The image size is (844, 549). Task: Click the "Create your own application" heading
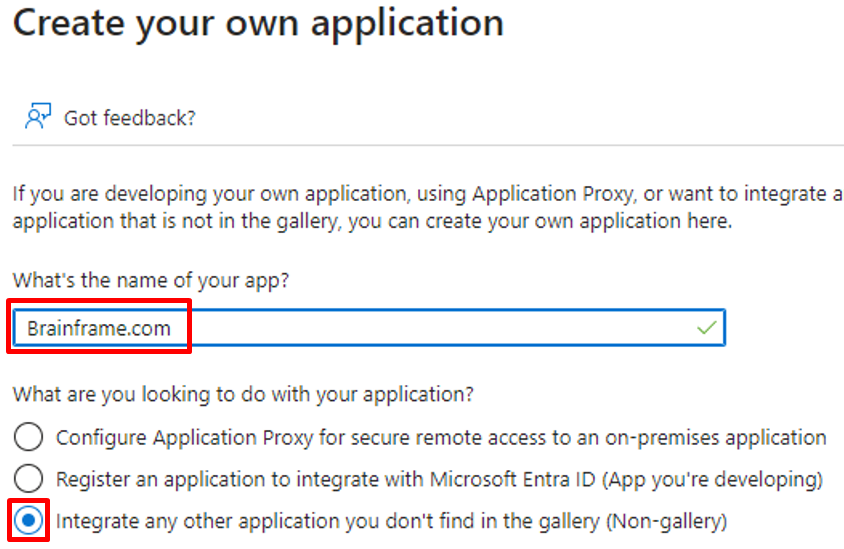click(258, 23)
